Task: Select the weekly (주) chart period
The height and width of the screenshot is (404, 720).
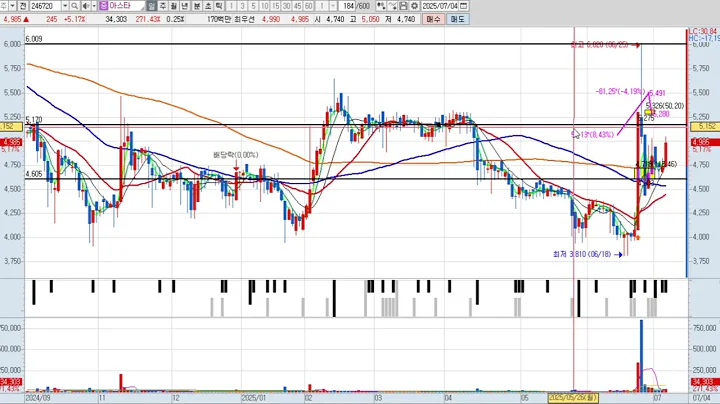Action: click(x=163, y=6)
